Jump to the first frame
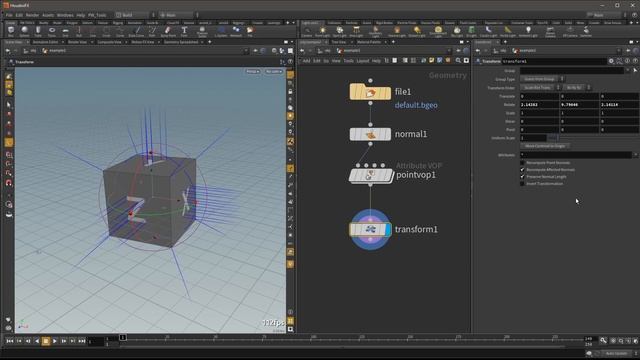 10,340
